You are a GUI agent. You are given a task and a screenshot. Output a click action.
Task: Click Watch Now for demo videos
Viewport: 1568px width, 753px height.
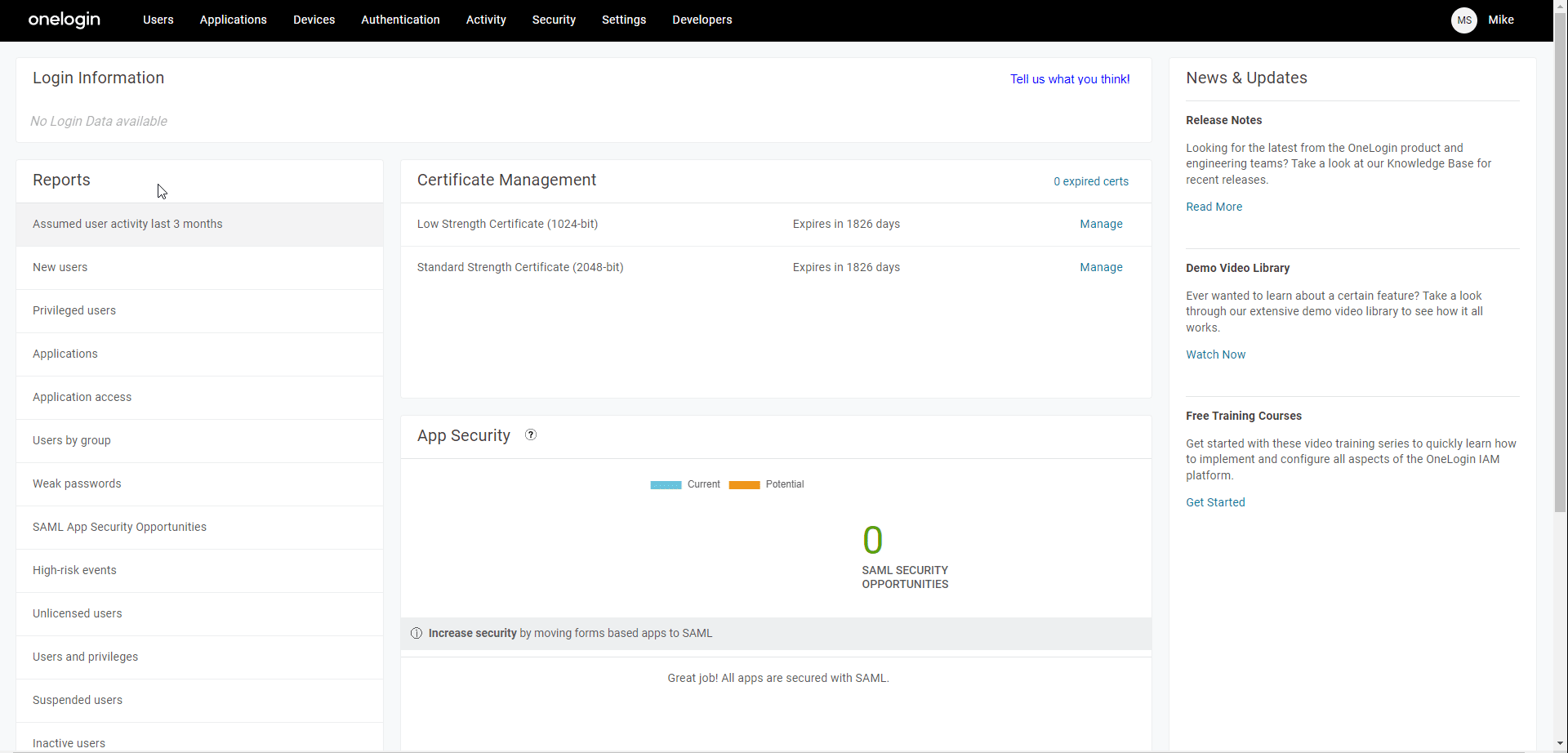click(1215, 355)
